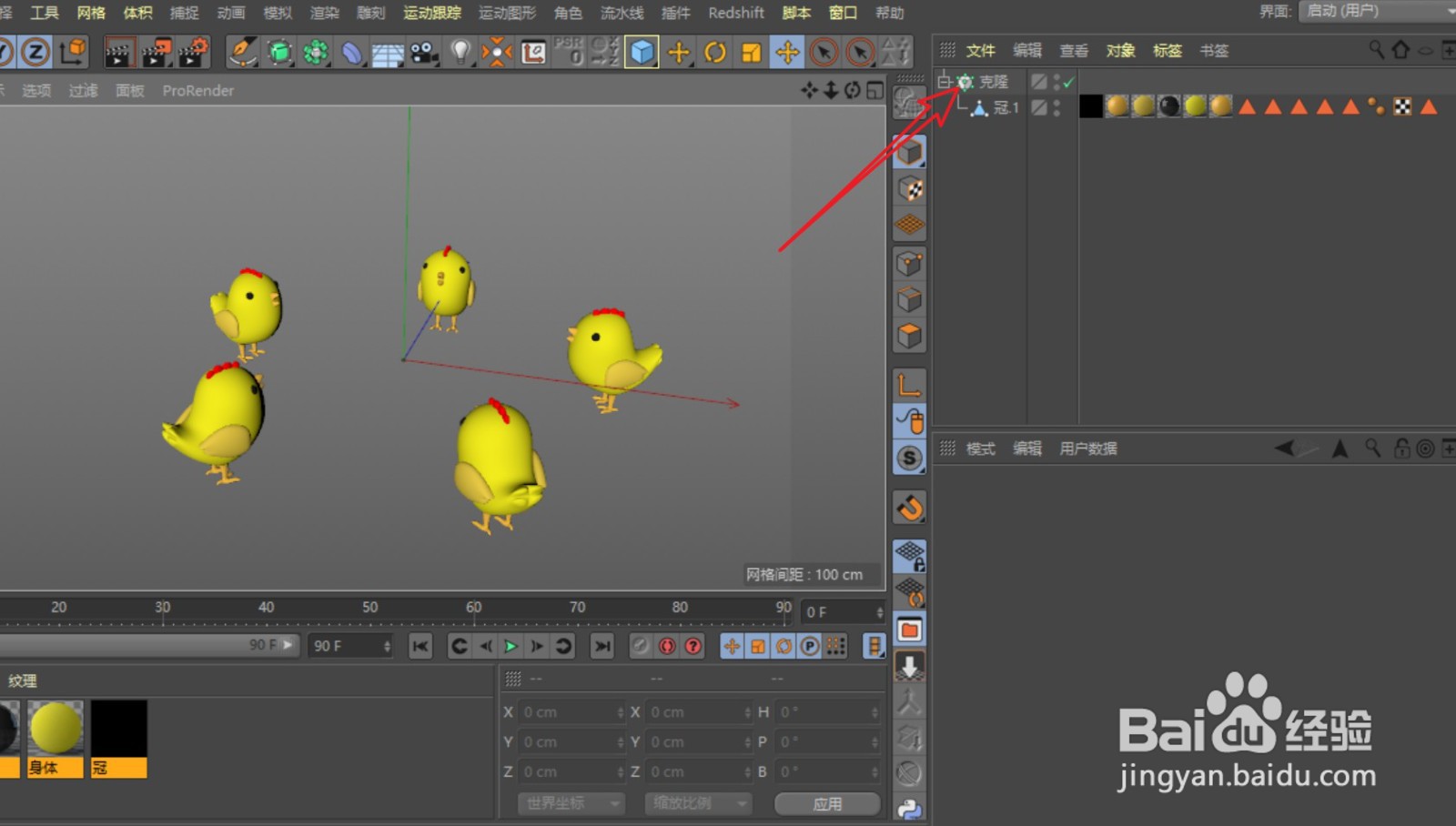Toggle the Tweak mode mouse icon
Screen dimensions: 1456x826
910,420
